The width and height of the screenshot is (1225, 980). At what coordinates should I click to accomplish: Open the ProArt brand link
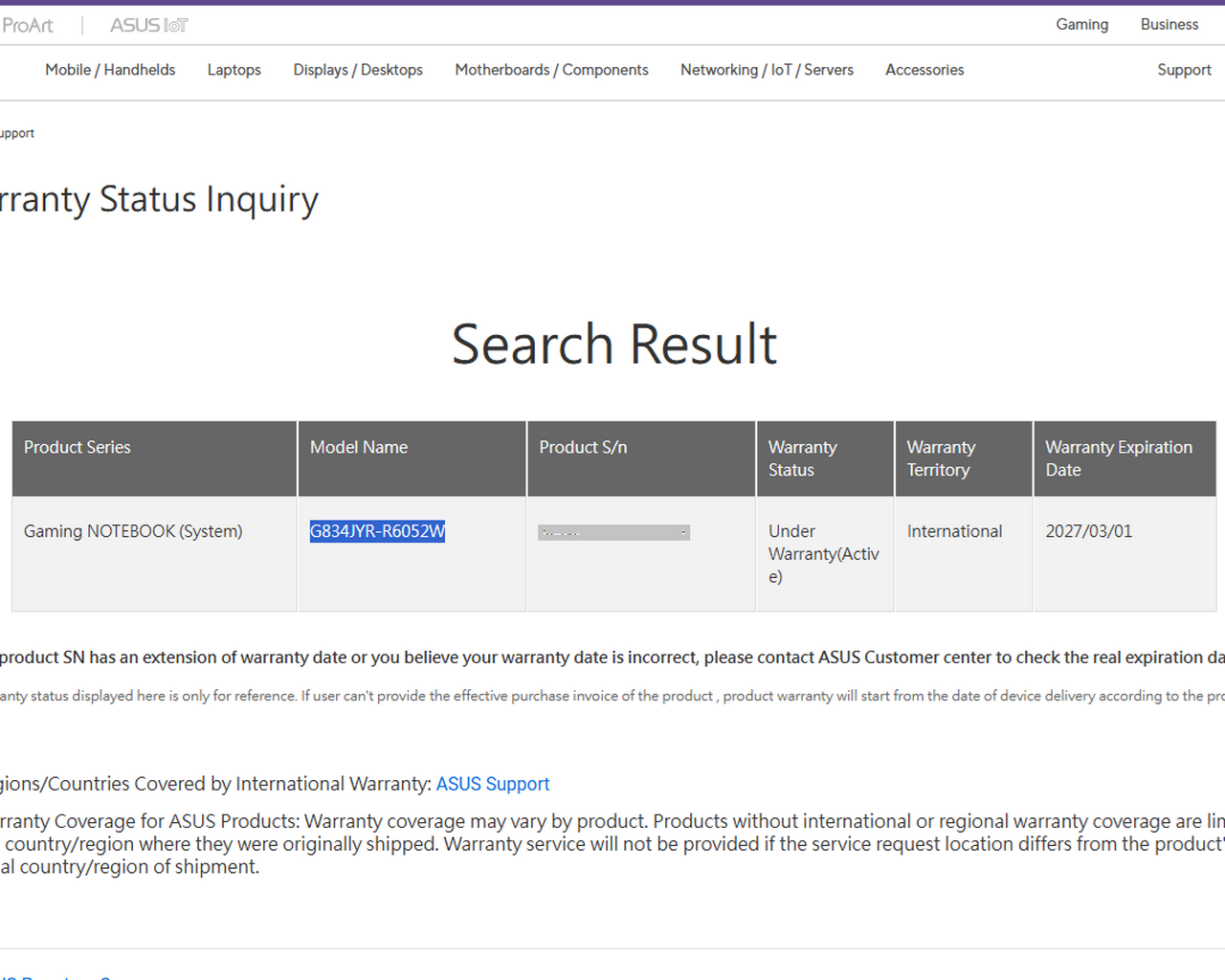pyautogui.click(x=27, y=25)
